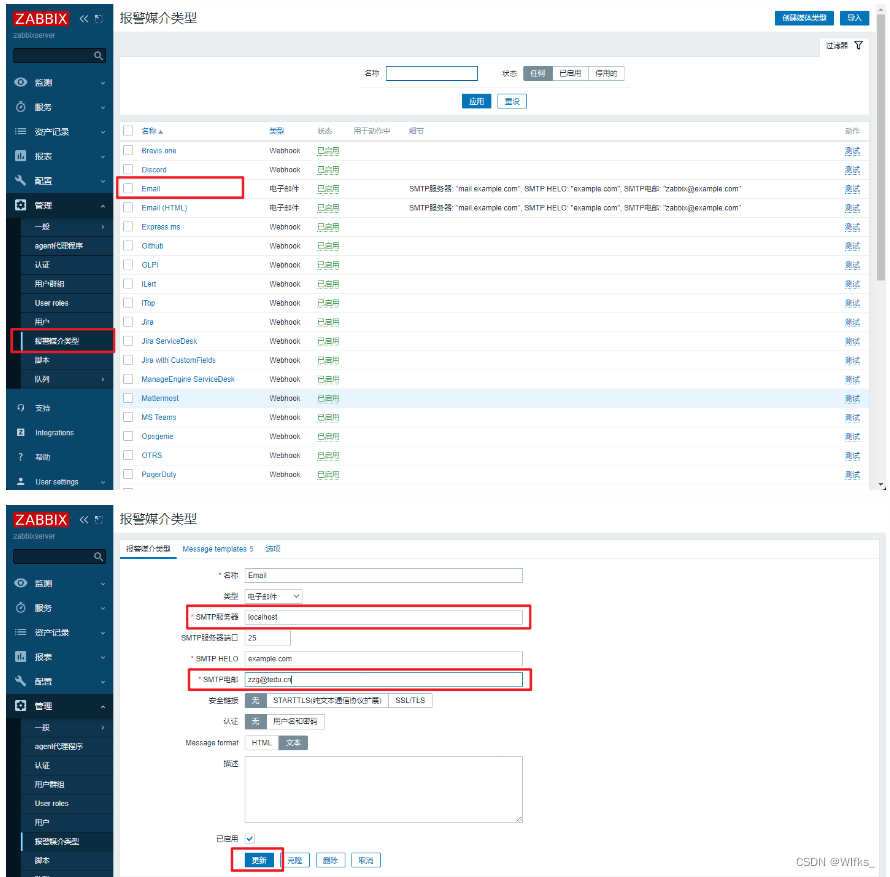Viewport: 890px width, 877px height.
Task: Click the clock icon for 服务 in the lower sidebar
Action: pyautogui.click(x=20, y=607)
